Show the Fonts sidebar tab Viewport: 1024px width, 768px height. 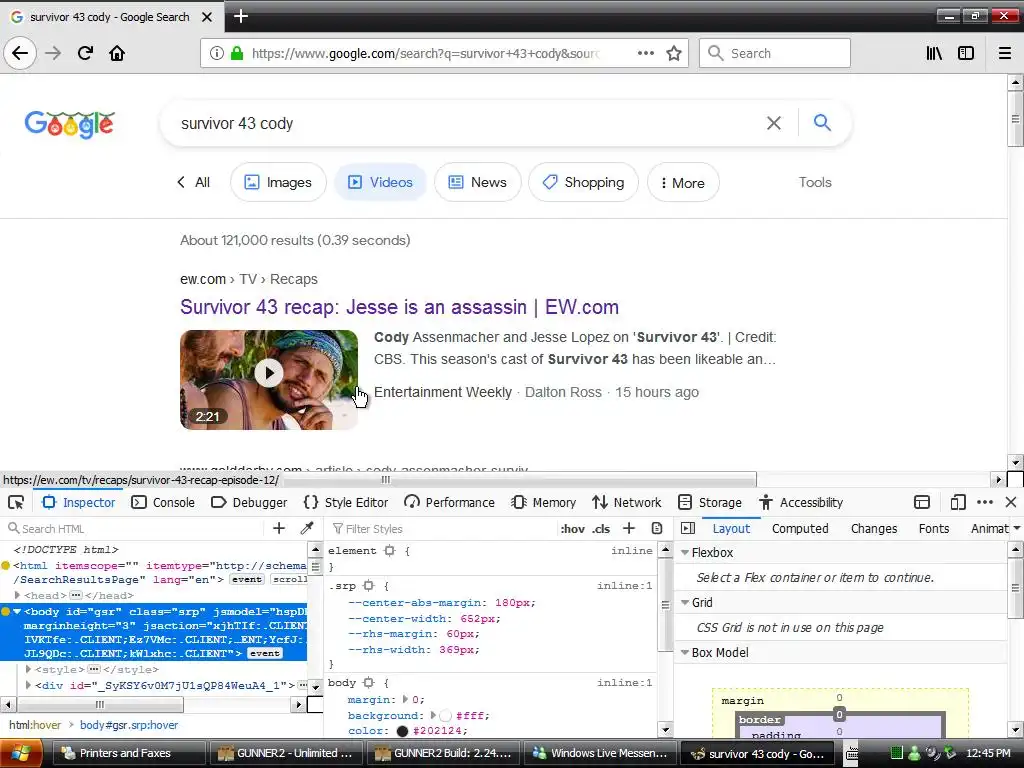tap(934, 528)
